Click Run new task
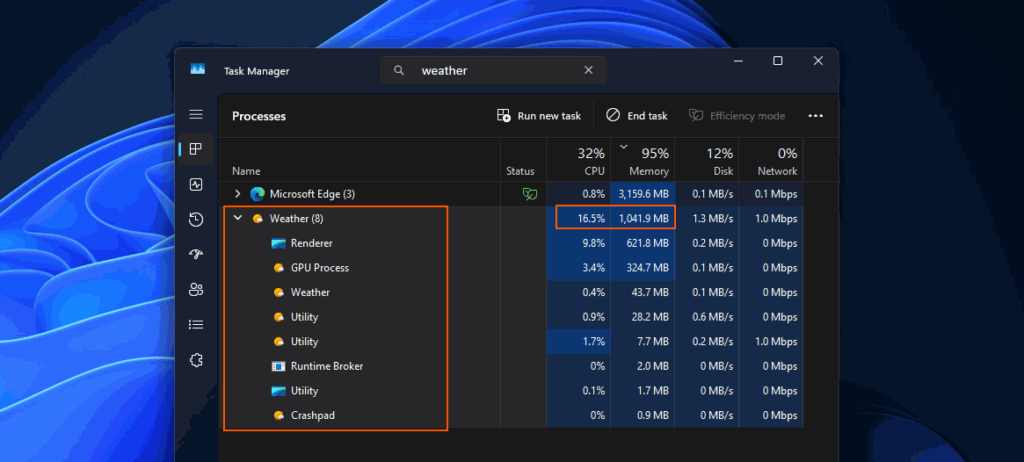The height and width of the screenshot is (462, 1024). tap(539, 116)
